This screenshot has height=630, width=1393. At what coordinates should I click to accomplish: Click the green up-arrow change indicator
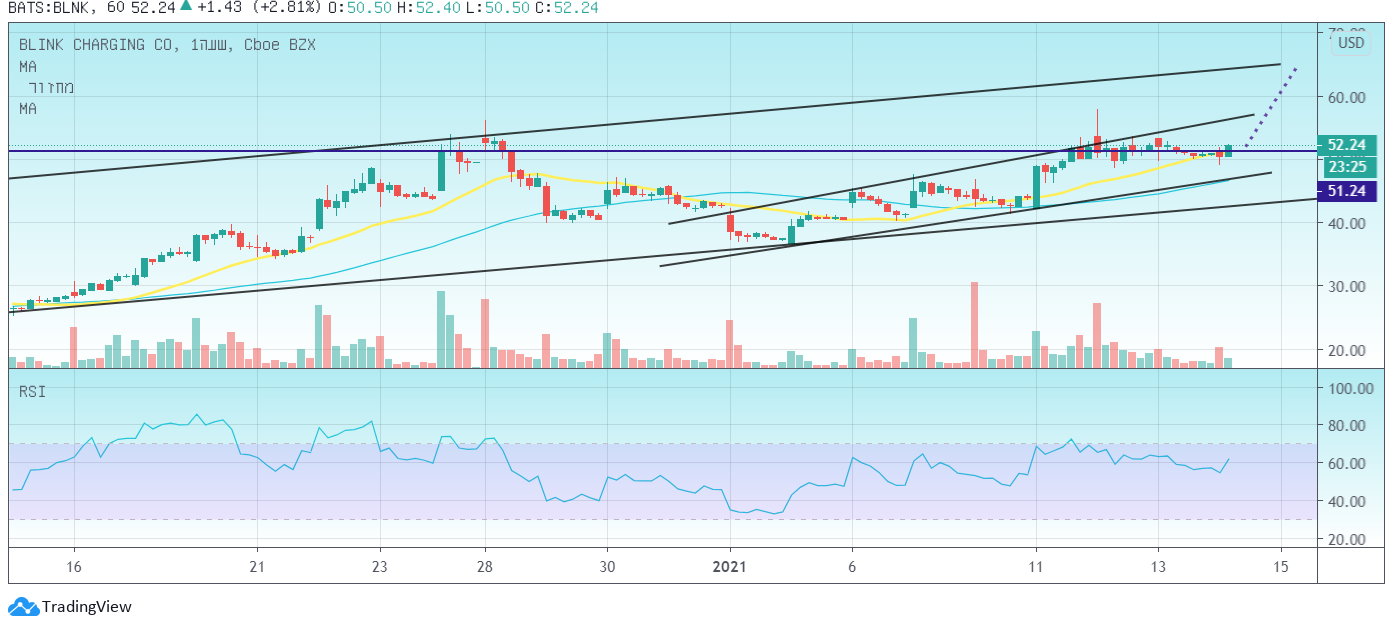pos(186,6)
